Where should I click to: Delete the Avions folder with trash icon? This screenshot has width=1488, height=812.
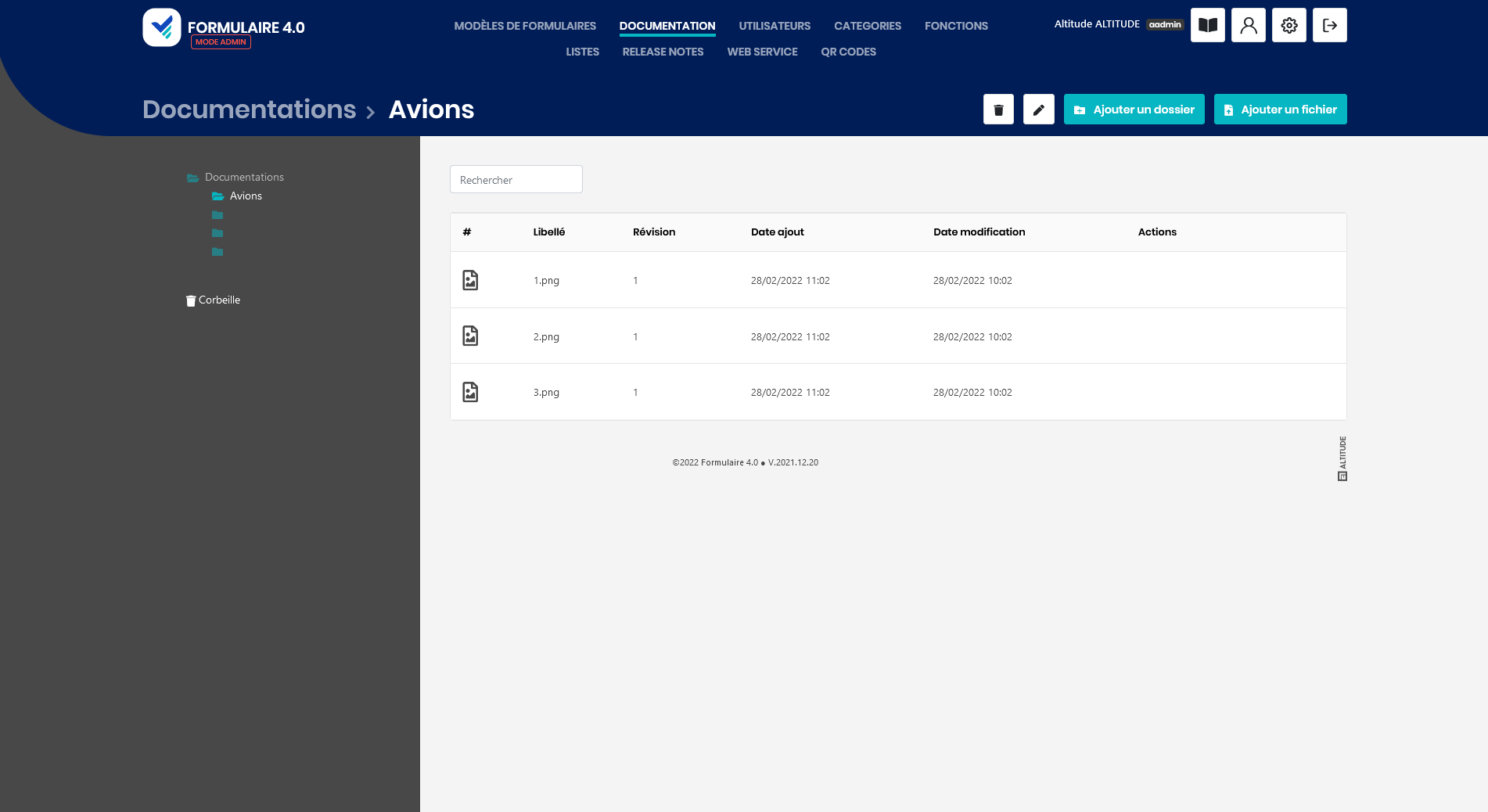tap(998, 110)
